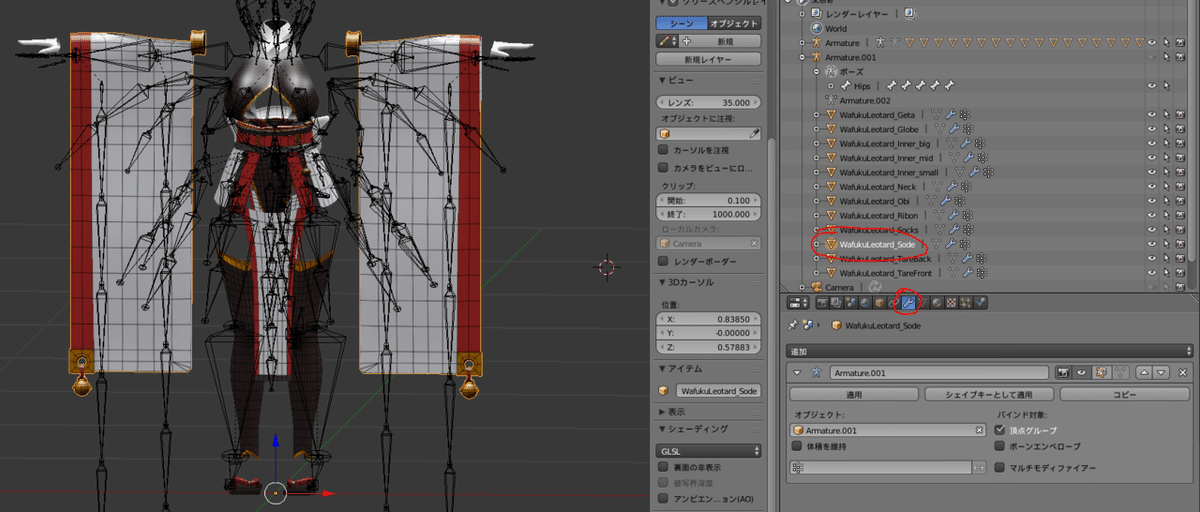
Task: Hide WafukuLeotard_Ribon using its eye icon
Action: point(1152,215)
